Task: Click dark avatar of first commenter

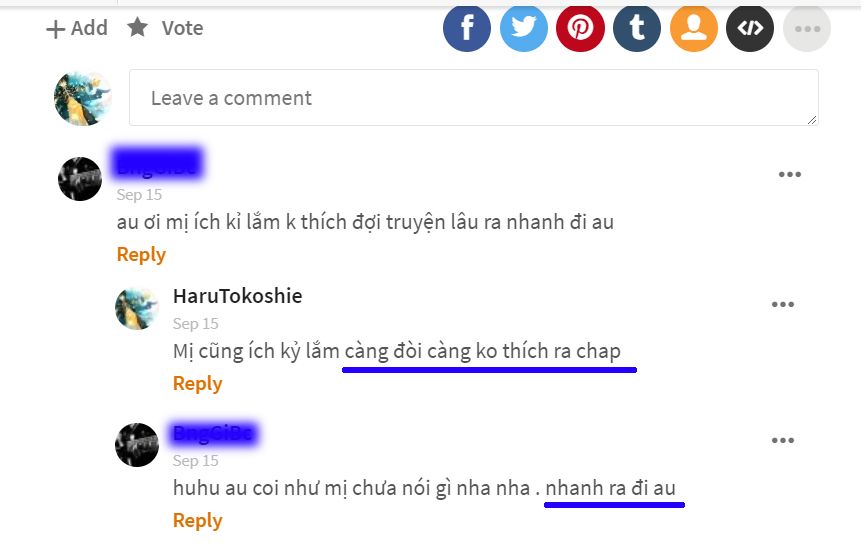Action: tap(80, 178)
